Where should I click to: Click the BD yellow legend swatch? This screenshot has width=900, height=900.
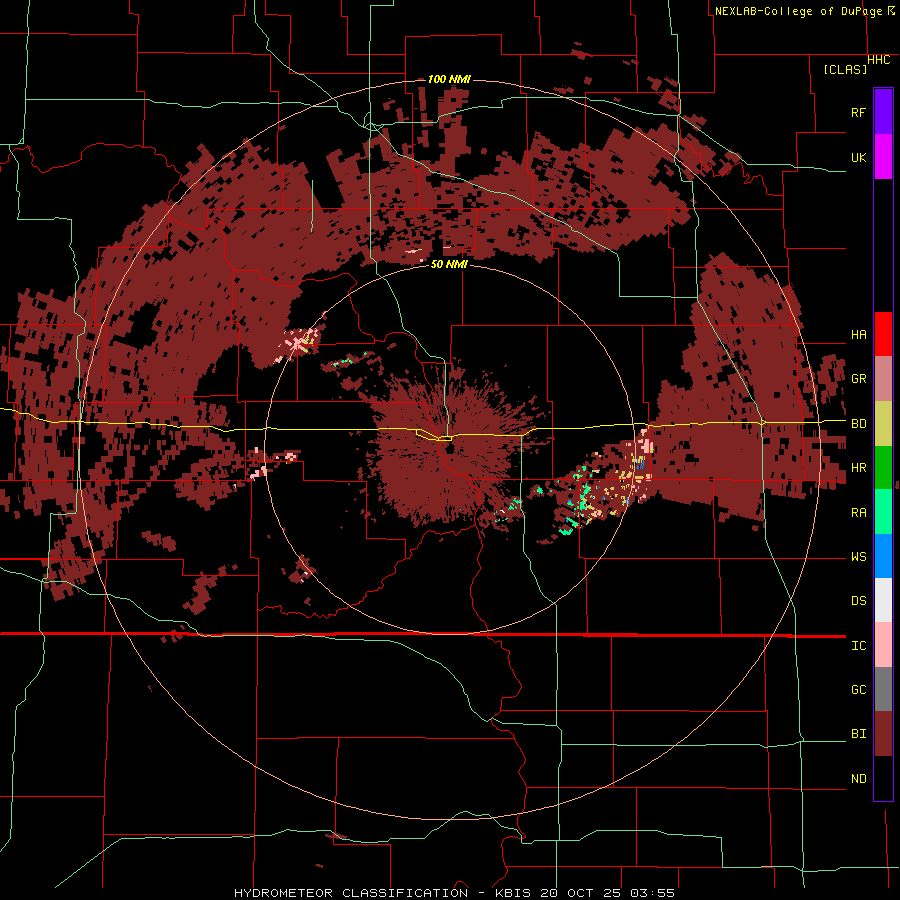[883, 424]
